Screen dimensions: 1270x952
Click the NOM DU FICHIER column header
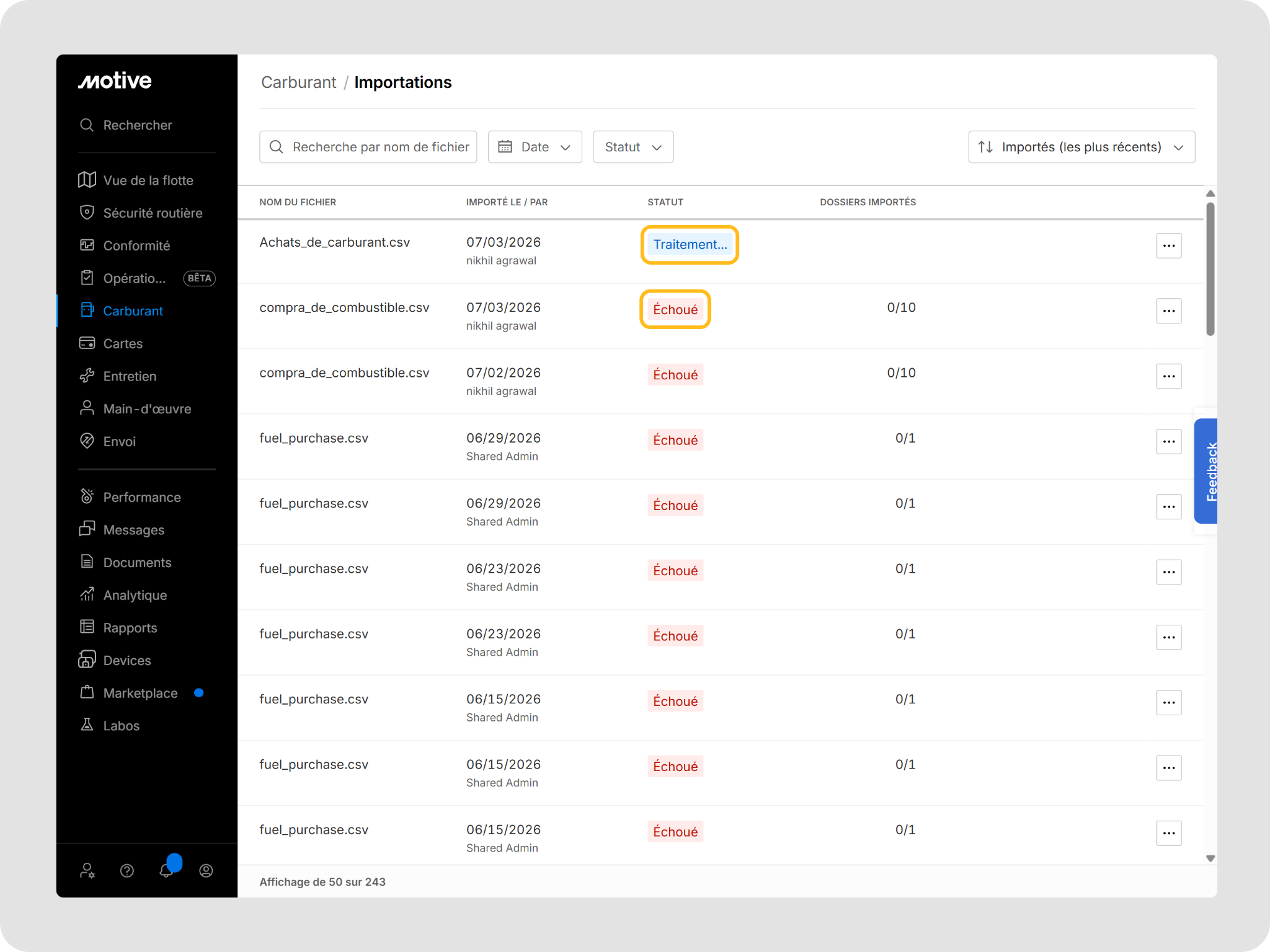pyautogui.click(x=298, y=202)
